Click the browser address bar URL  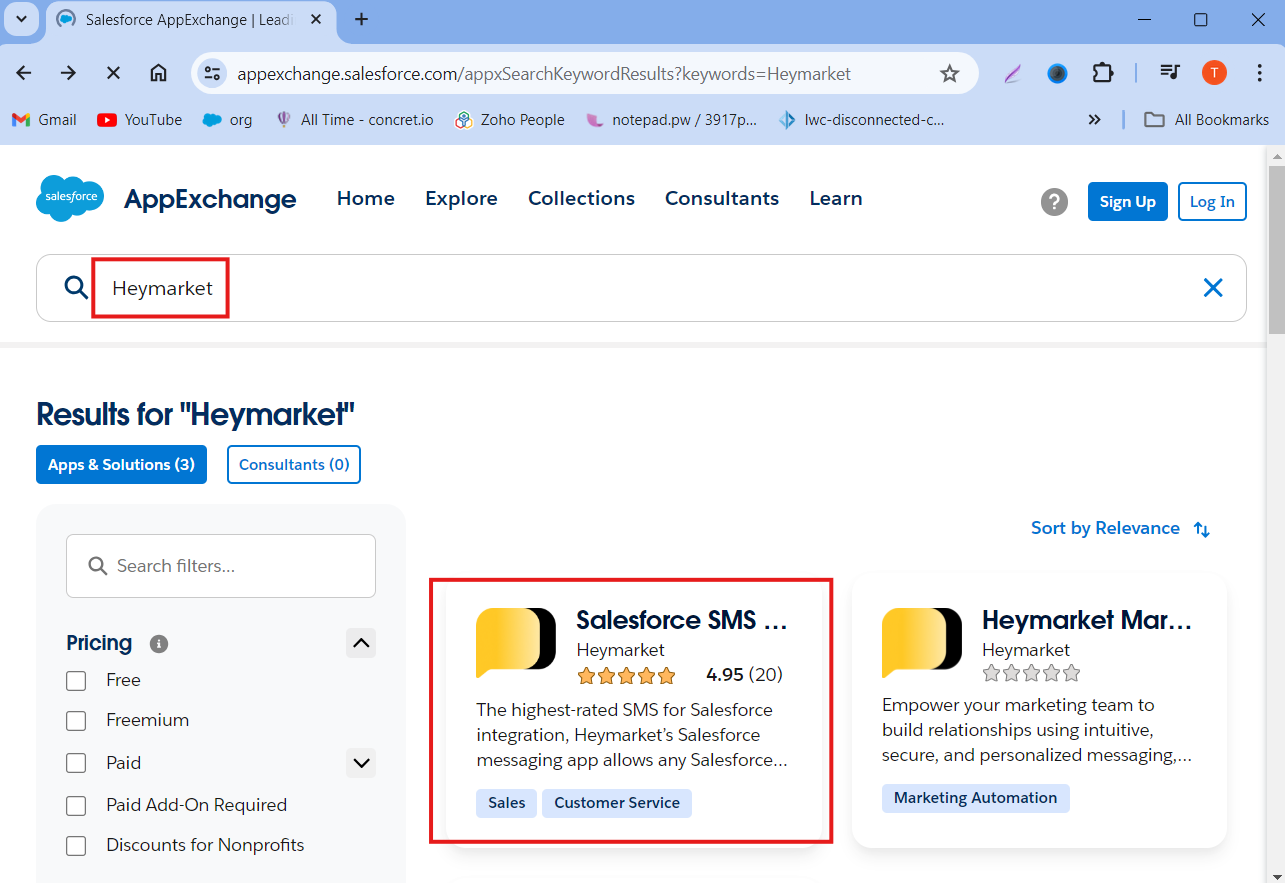point(544,74)
